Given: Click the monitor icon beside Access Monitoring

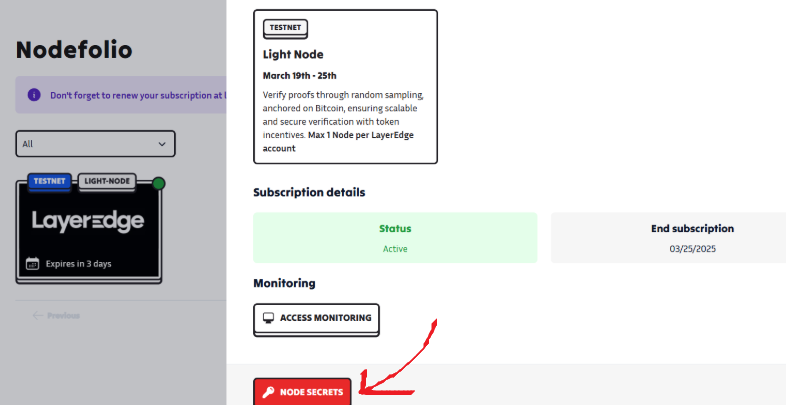Looking at the screenshot, I should coord(269,318).
